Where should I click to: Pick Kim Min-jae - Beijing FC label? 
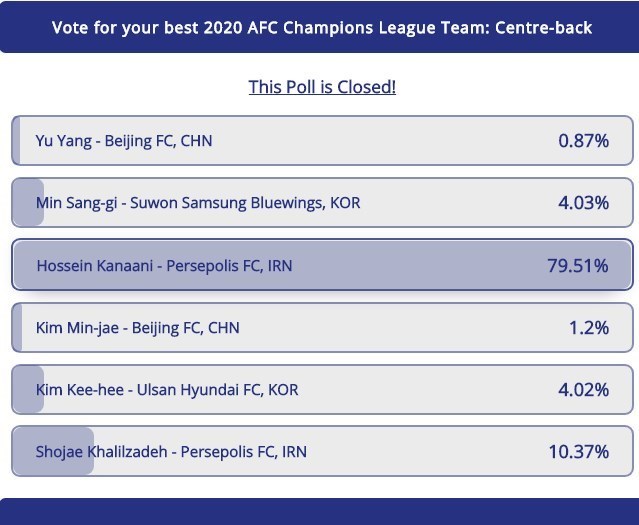tap(138, 328)
